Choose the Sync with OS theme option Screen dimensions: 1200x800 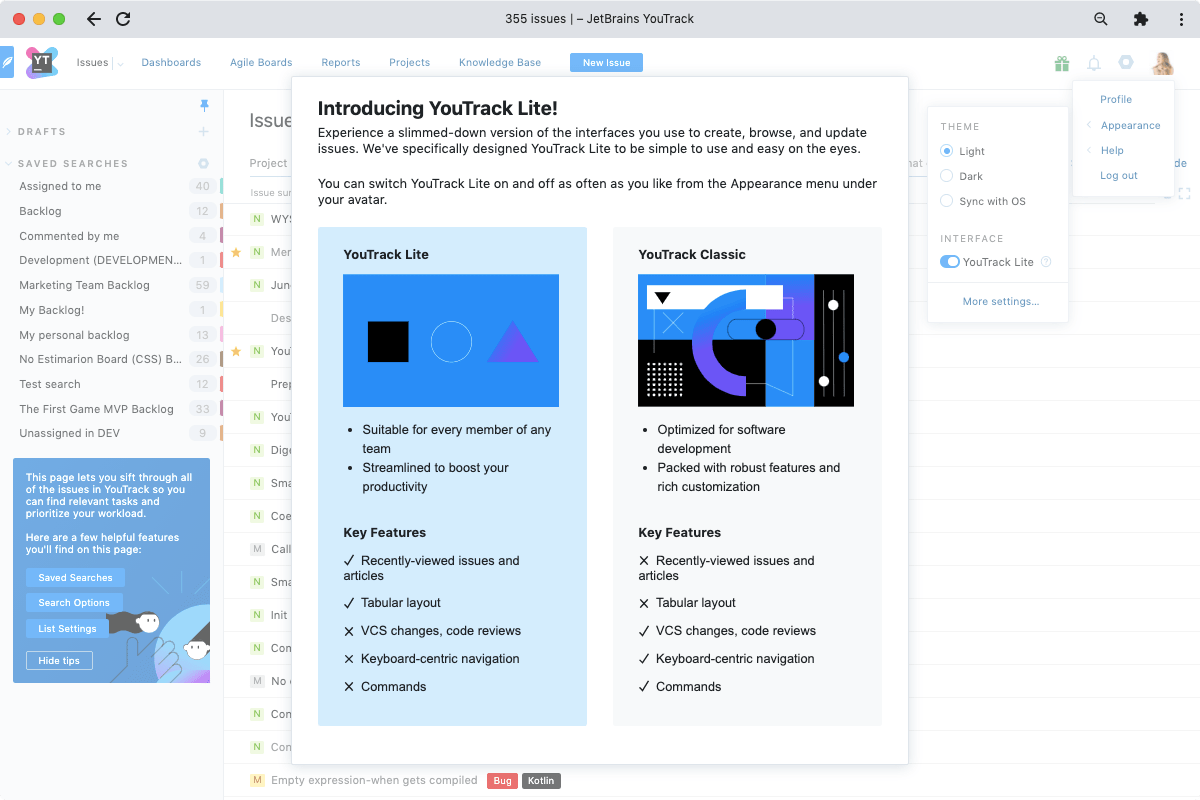pos(947,201)
